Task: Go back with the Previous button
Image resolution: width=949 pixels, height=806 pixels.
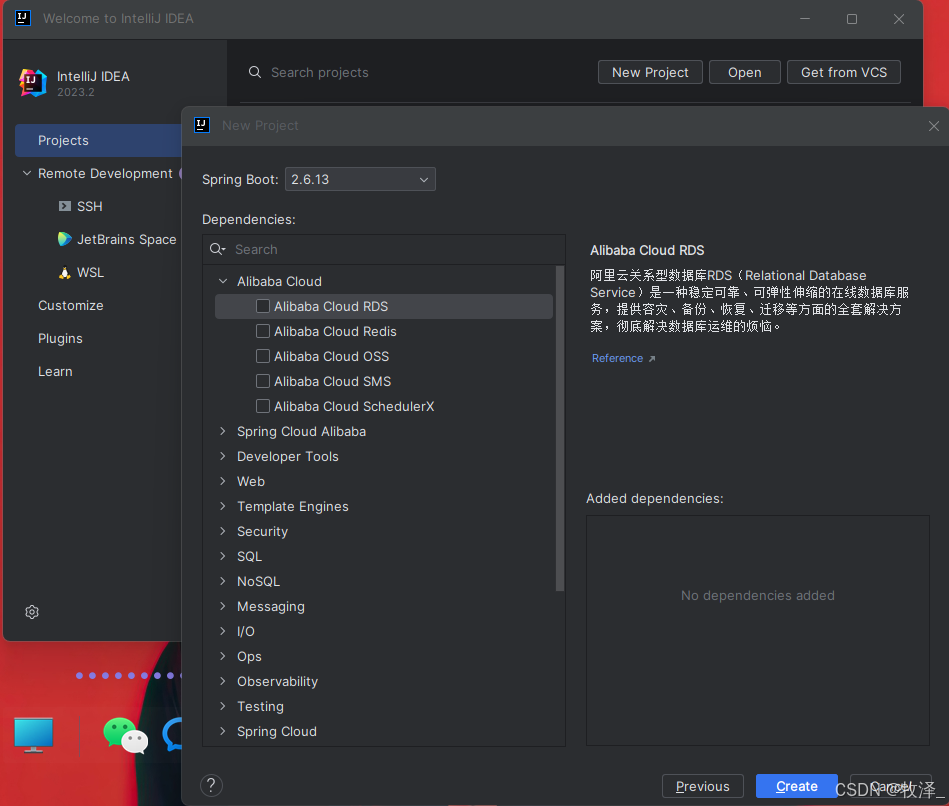Action: click(703, 786)
